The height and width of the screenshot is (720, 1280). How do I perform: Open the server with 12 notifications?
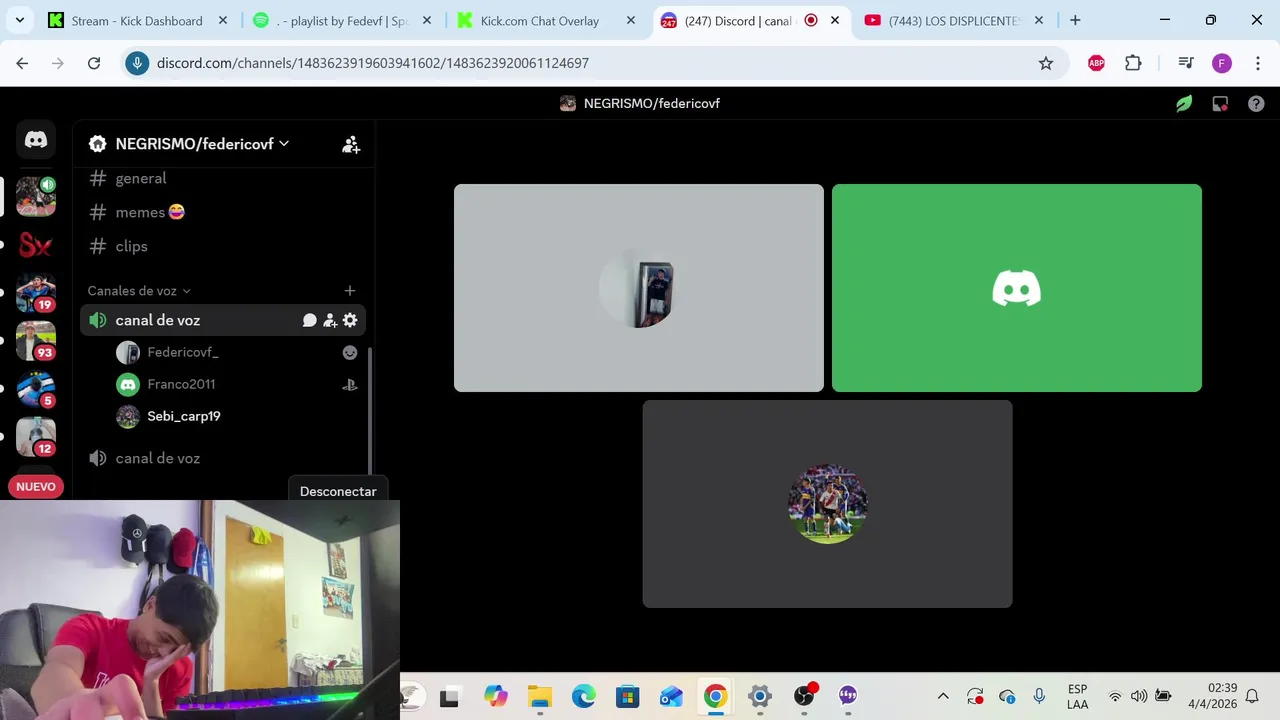pos(36,437)
